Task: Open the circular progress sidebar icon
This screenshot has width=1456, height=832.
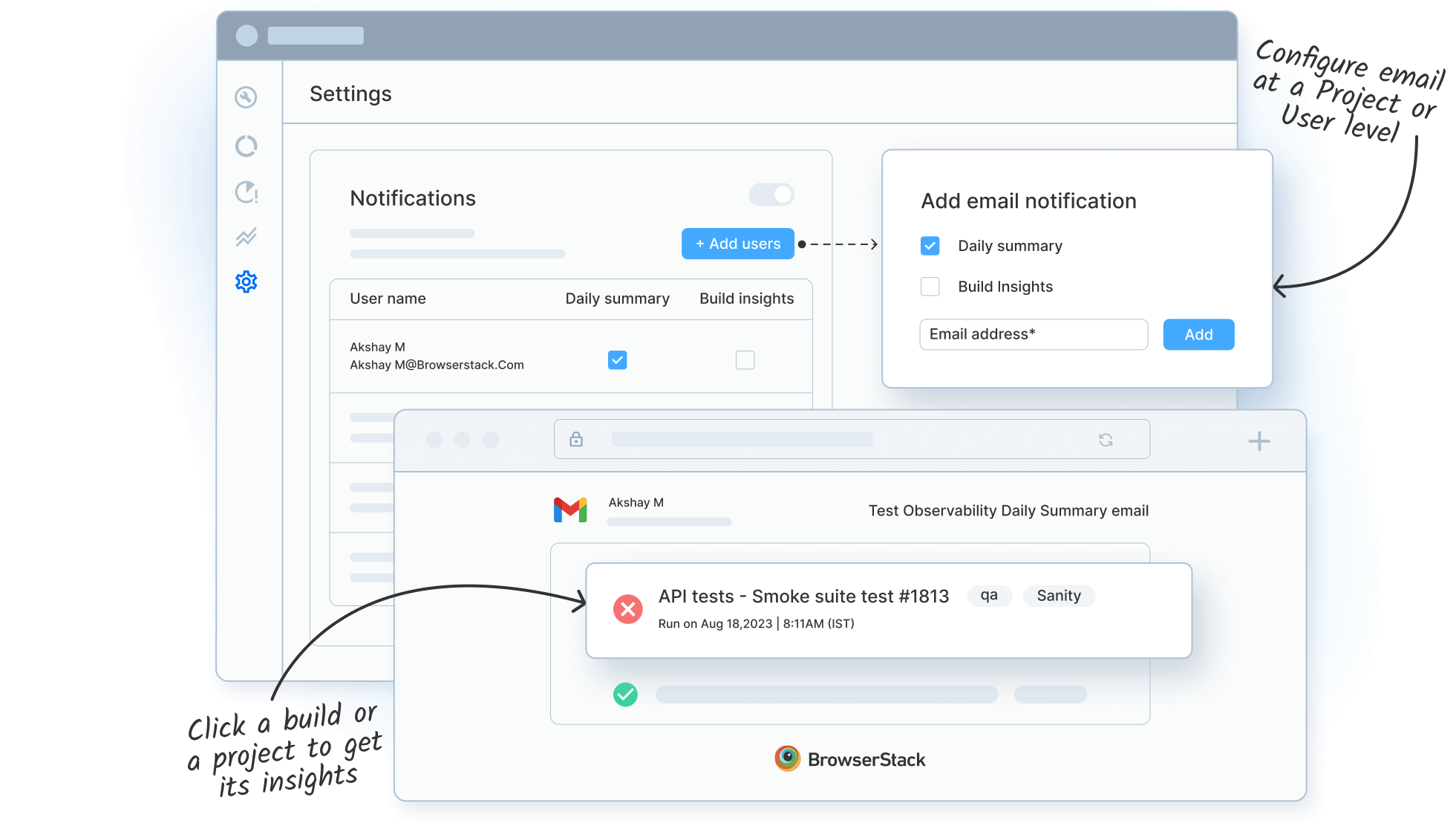Action: click(x=246, y=146)
